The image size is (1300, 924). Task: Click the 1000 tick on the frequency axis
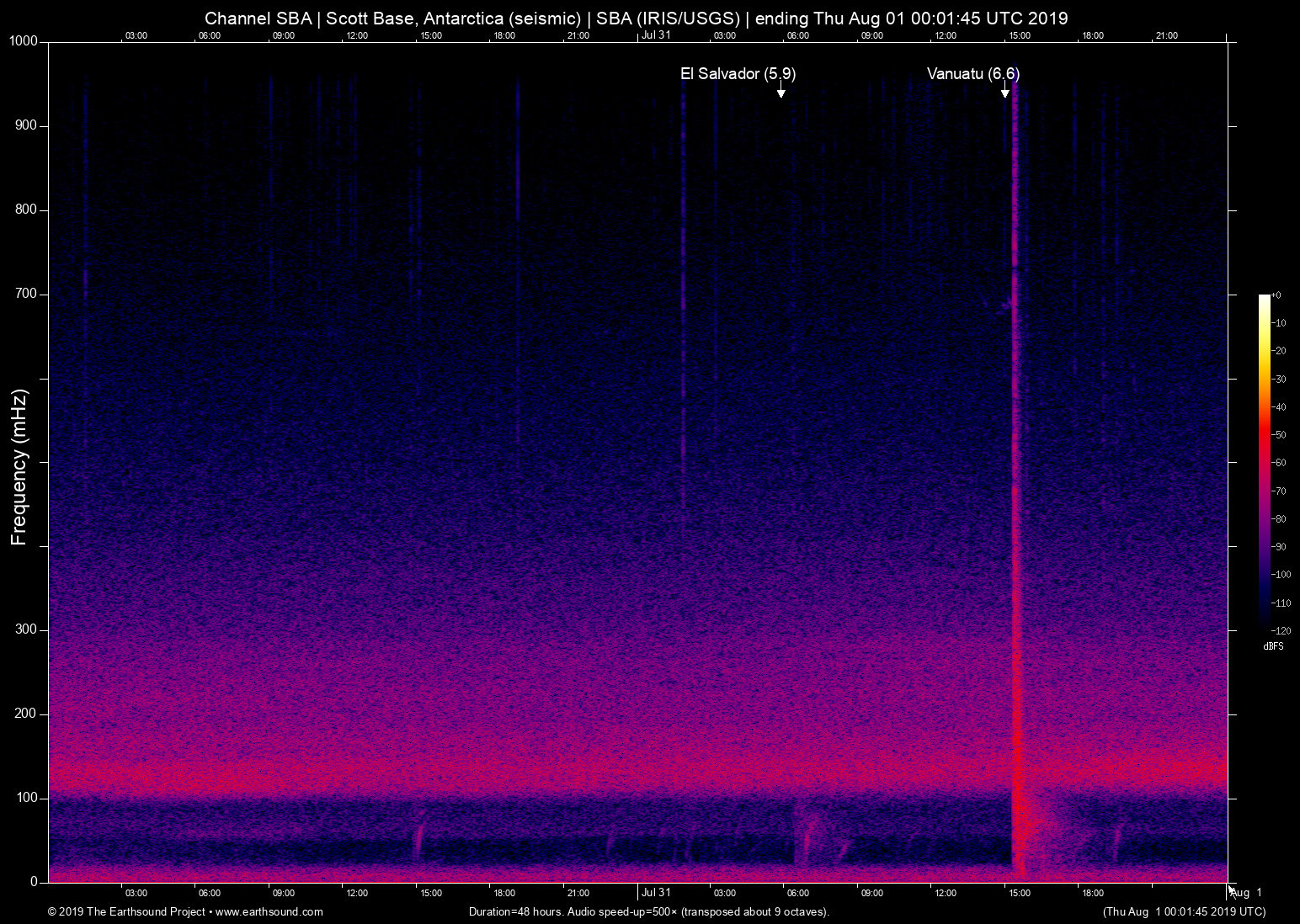tap(23, 41)
